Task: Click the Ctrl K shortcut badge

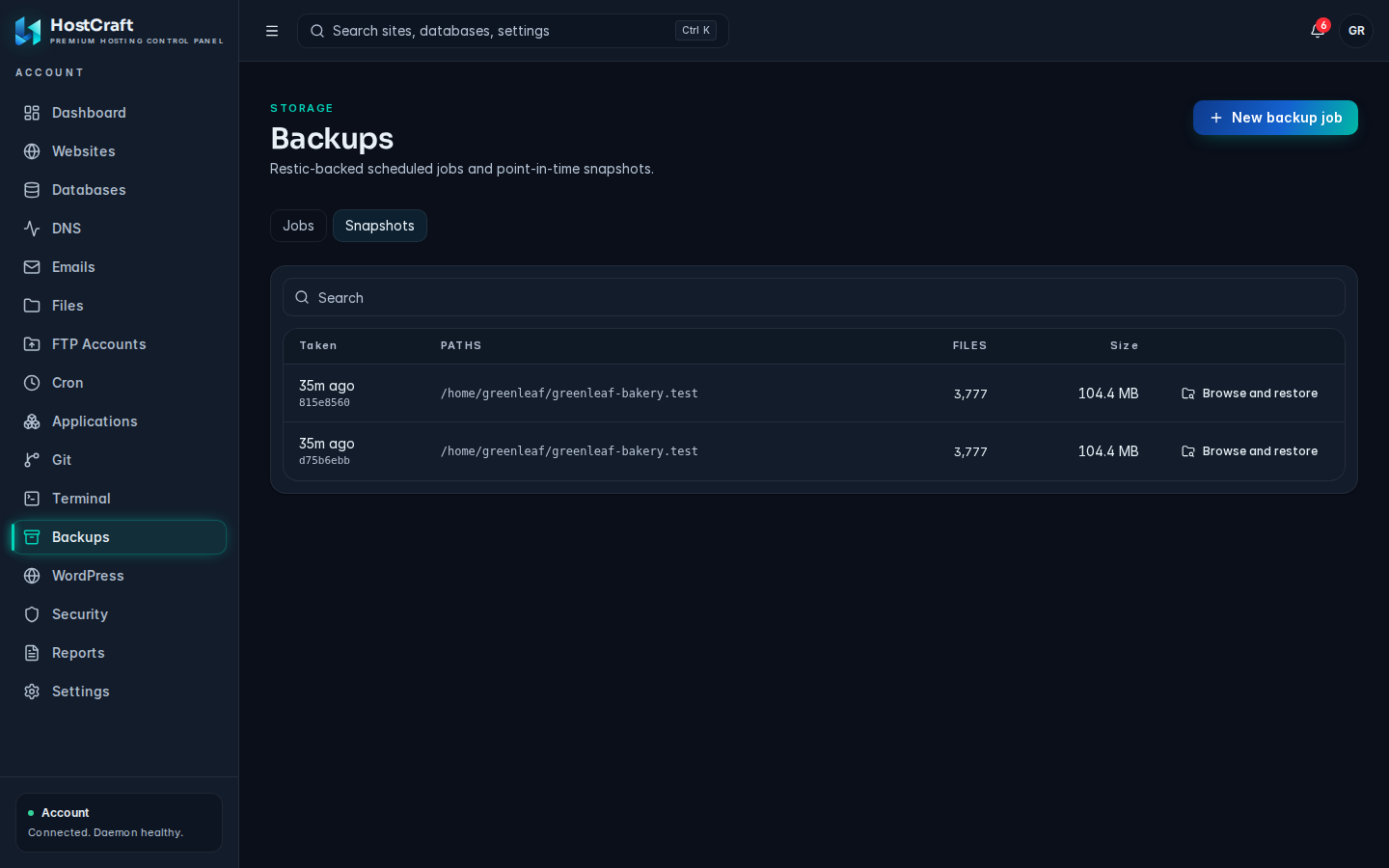Action: tap(695, 31)
